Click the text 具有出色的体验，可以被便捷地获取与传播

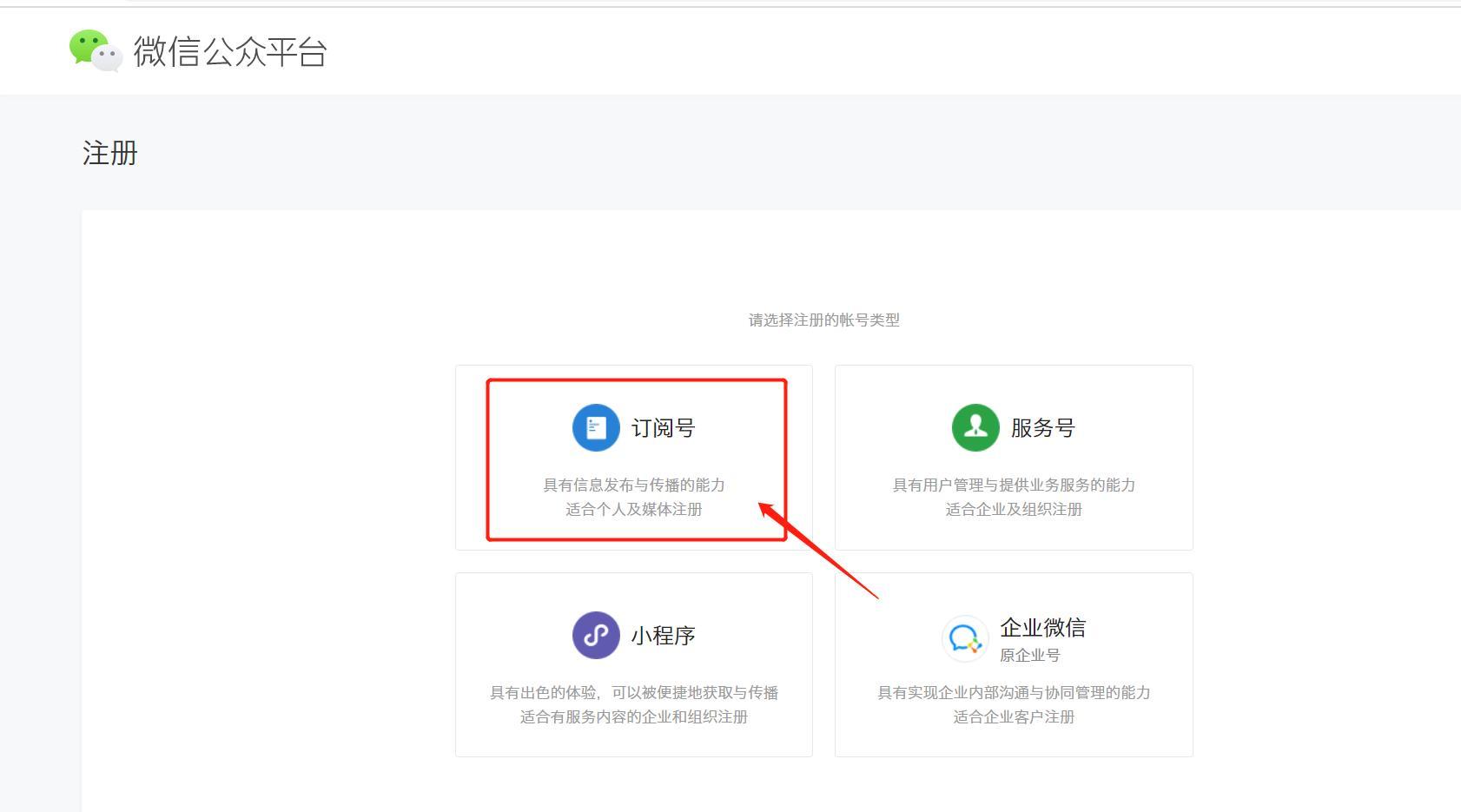click(x=634, y=692)
